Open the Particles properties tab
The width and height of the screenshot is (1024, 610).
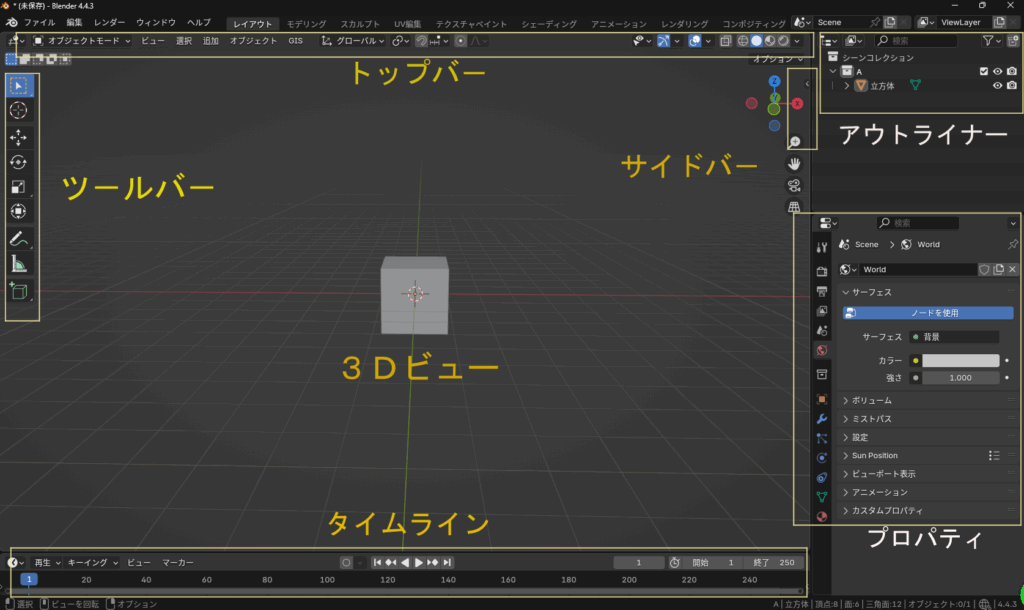(822, 438)
